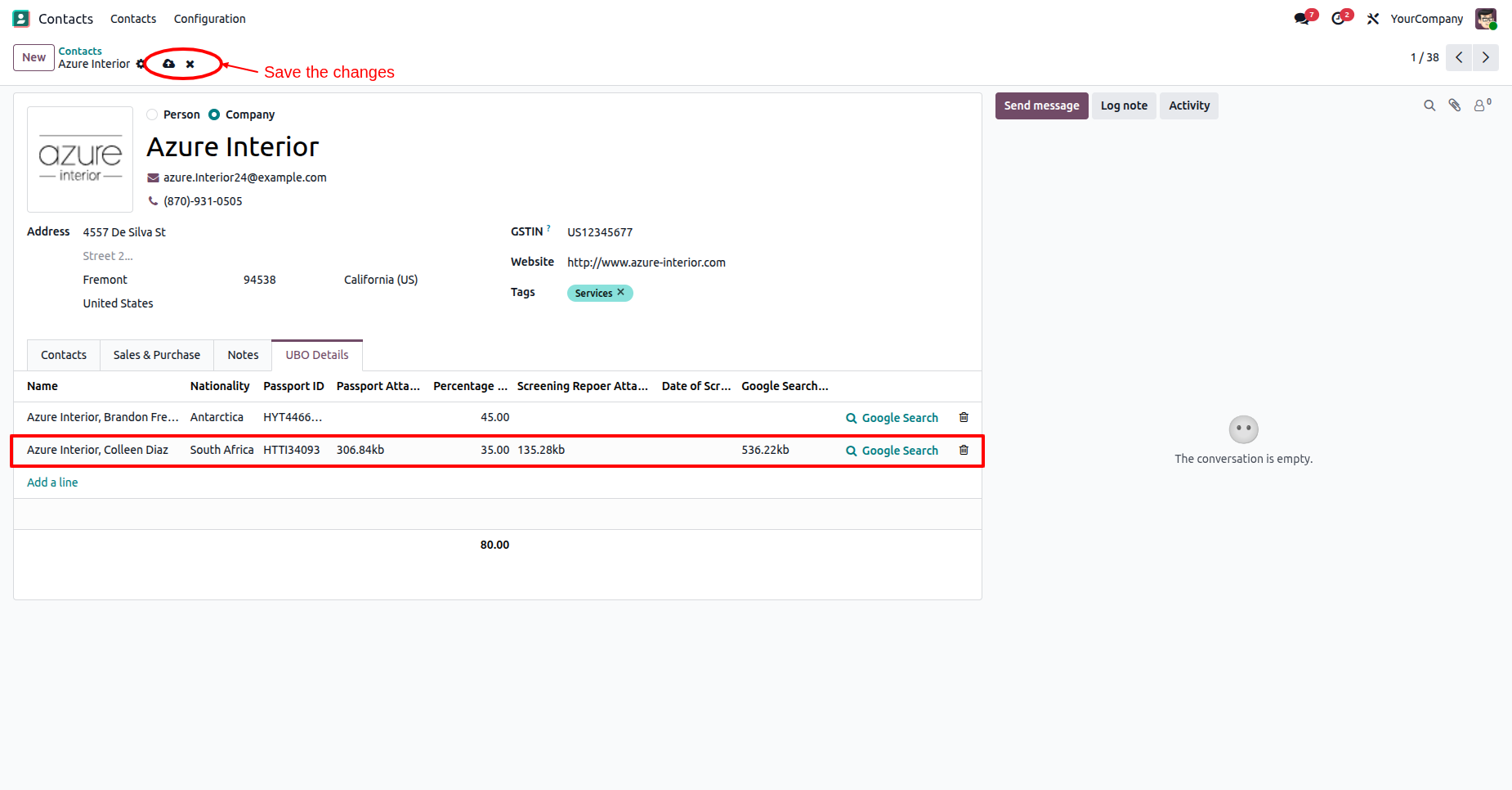Save record with the cloud upload icon
The image size is (1512, 790).
pos(168,64)
